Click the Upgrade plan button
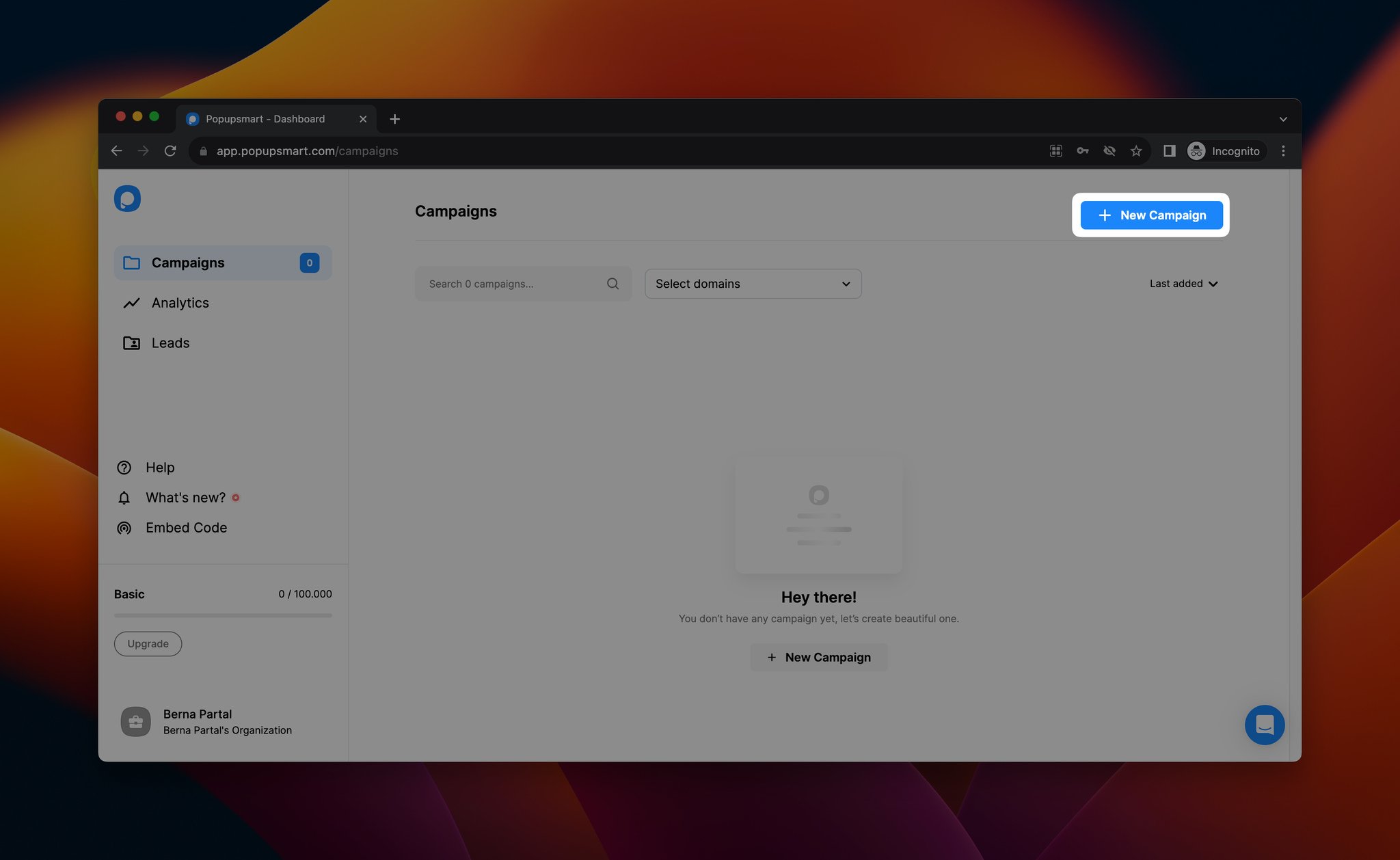Viewport: 1400px width, 860px height. (147, 643)
